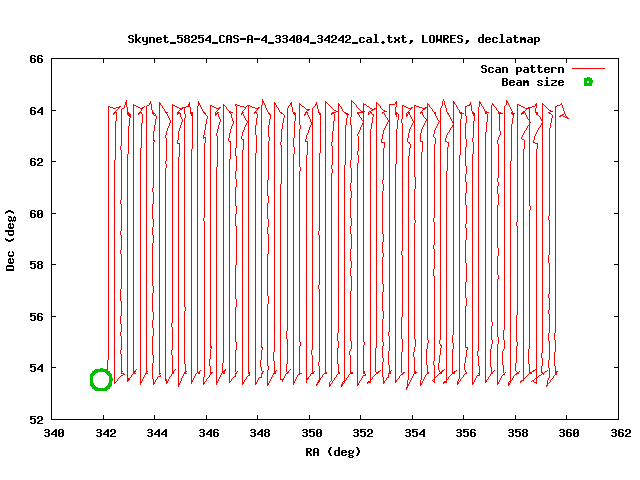Viewport: 640px width, 480px height.
Task: Click the green beam circle on the plot
Action: [101, 380]
